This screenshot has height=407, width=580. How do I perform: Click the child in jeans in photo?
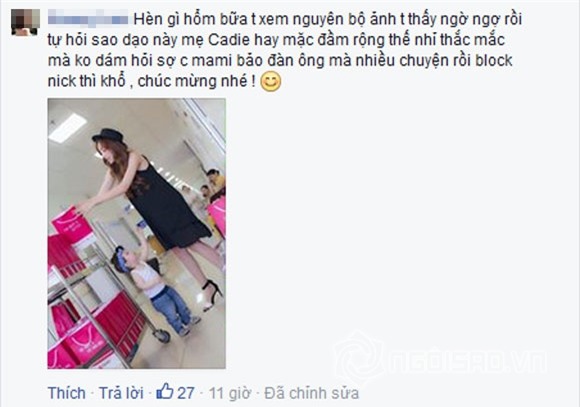(155, 289)
